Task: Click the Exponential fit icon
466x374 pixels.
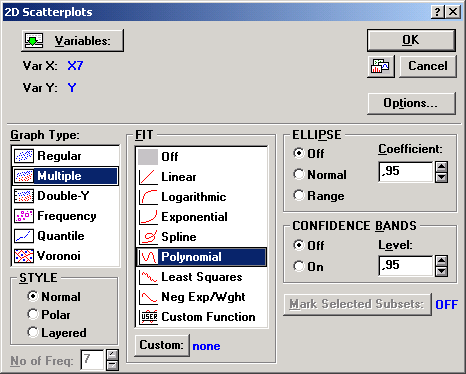Action: (148, 217)
